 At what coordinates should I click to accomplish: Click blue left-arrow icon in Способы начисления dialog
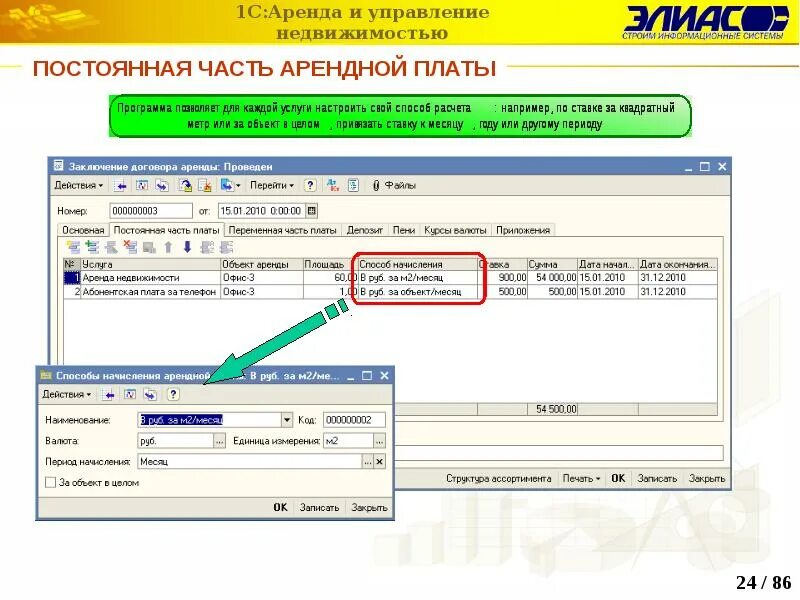point(109,394)
